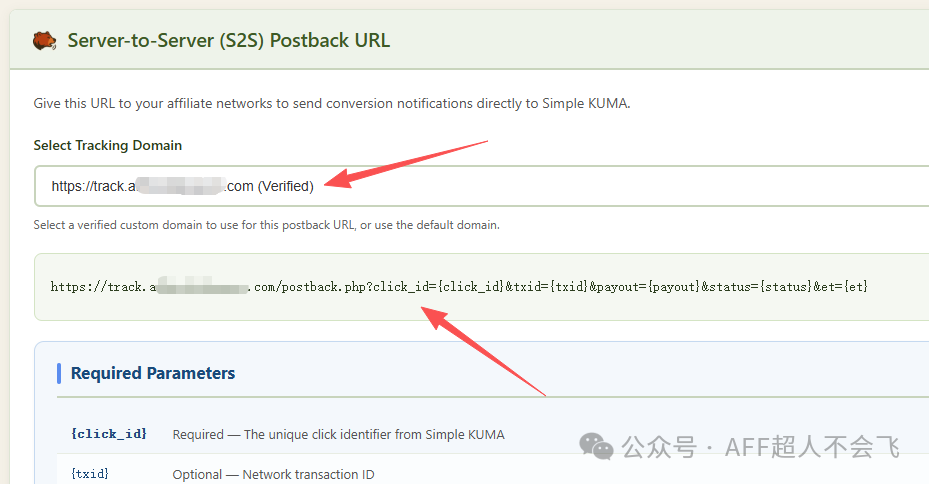The height and width of the screenshot is (484, 929).
Task: Click the 'Server-to-Server (S2S) Postback URL' heading
Action: click(229, 40)
